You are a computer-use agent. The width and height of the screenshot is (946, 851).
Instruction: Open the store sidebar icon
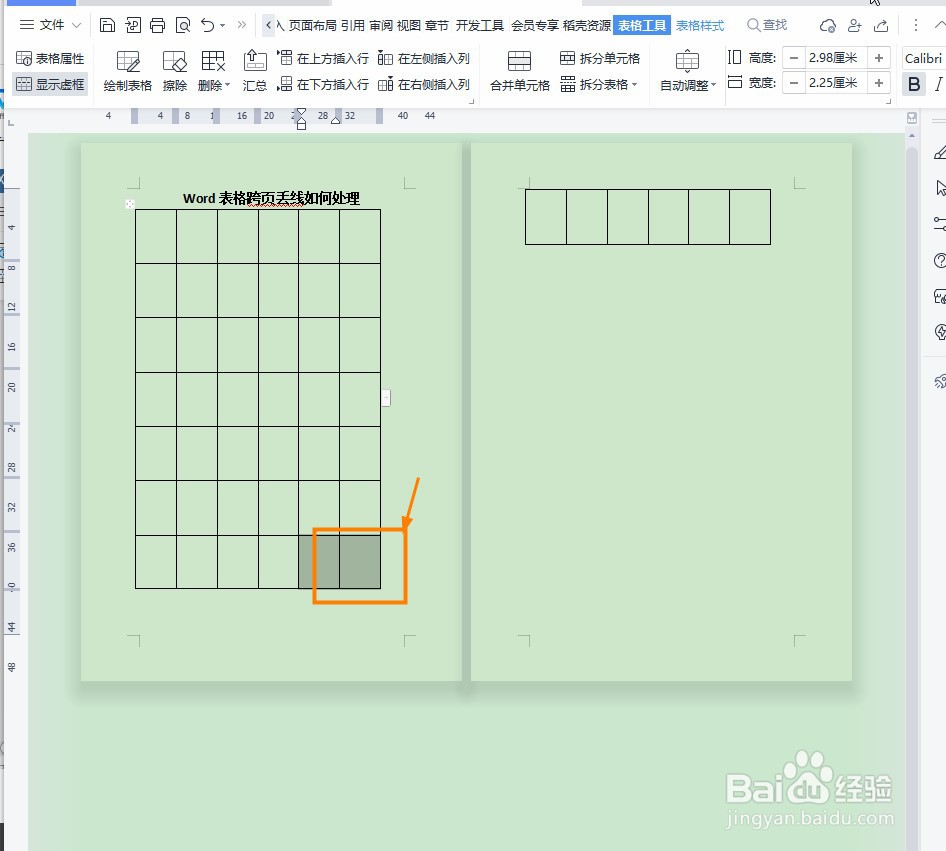click(939, 296)
